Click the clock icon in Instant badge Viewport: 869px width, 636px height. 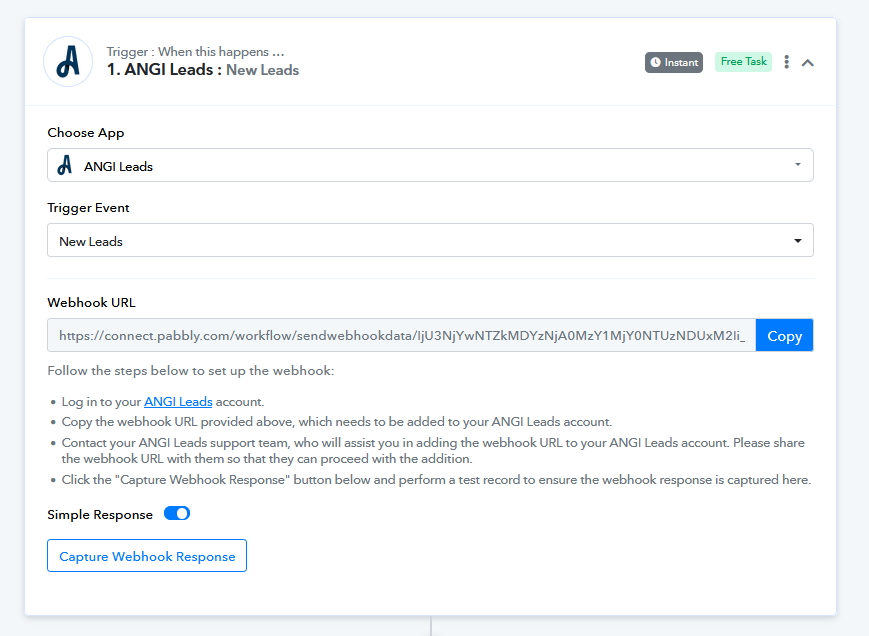pos(656,62)
